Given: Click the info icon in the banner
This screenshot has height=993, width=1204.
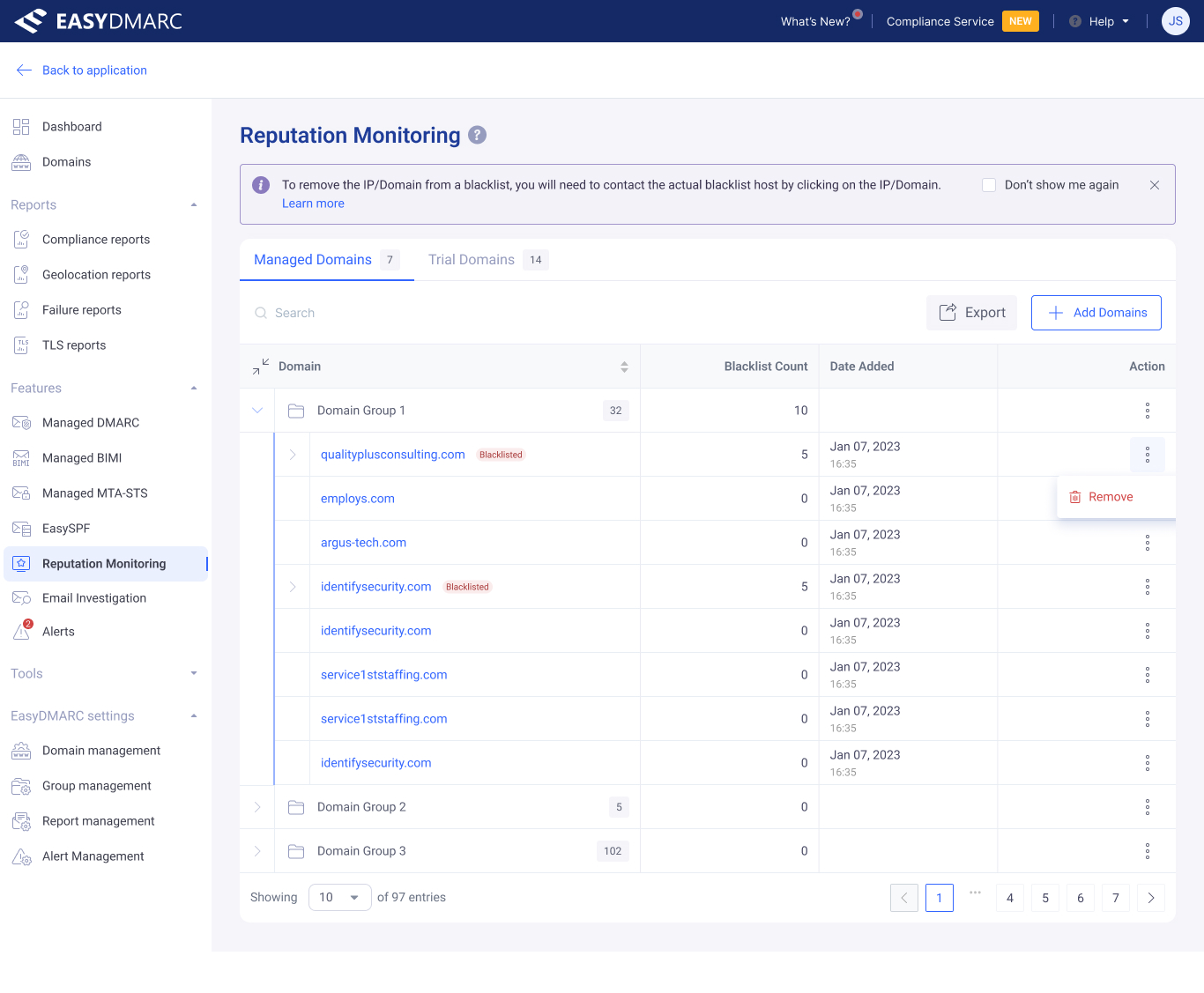Looking at the screenshot, I should (x=261, y=185).
